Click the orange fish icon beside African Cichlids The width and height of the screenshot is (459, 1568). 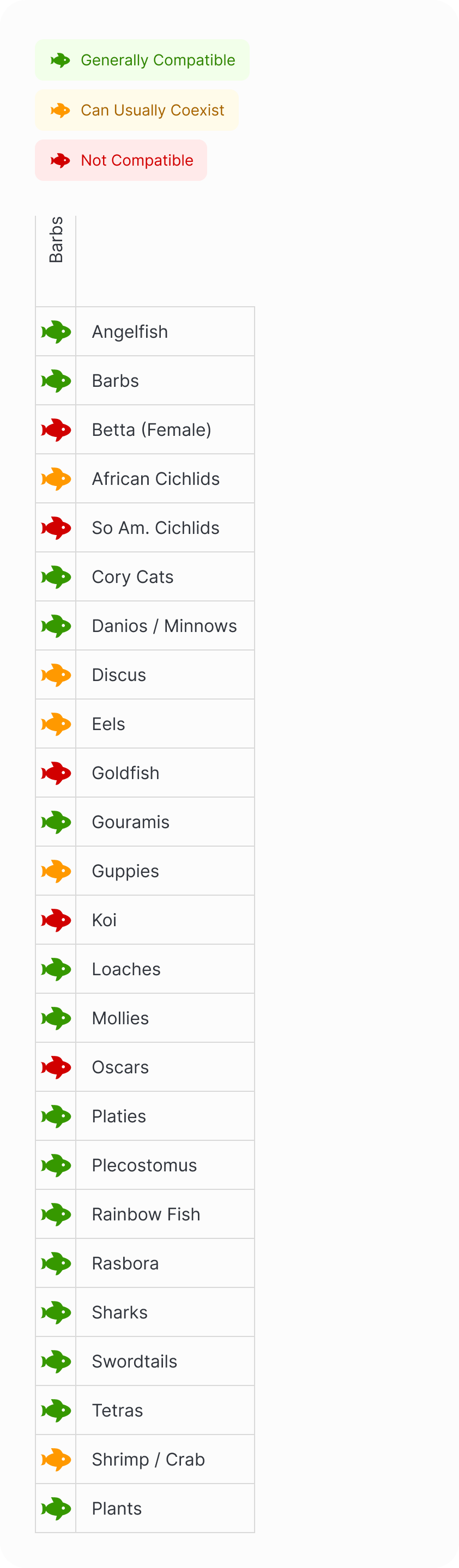(56, 479)
